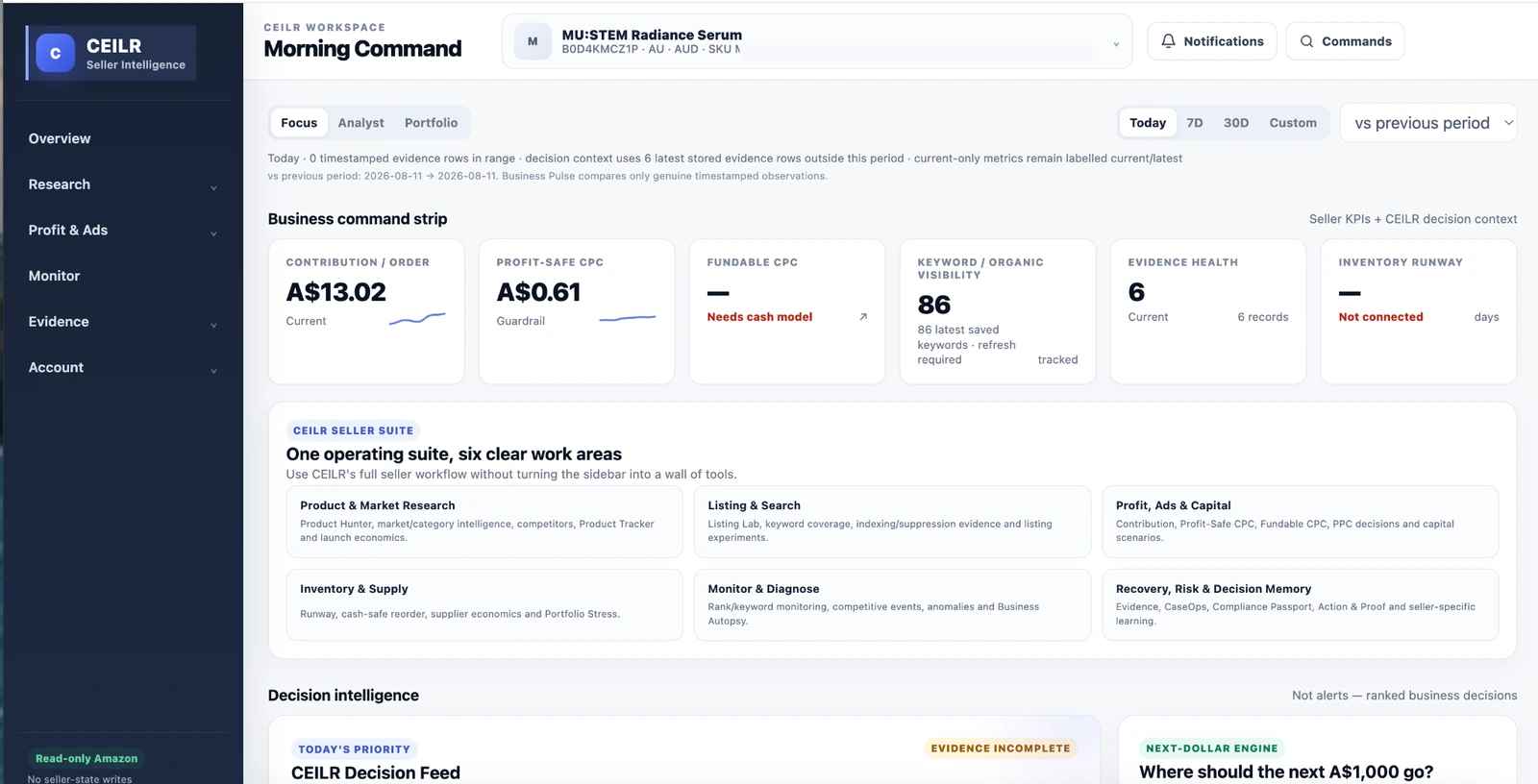Click the NEXT-DOLLAR ENGINE badge
1538x784 pixels.
1212,748
